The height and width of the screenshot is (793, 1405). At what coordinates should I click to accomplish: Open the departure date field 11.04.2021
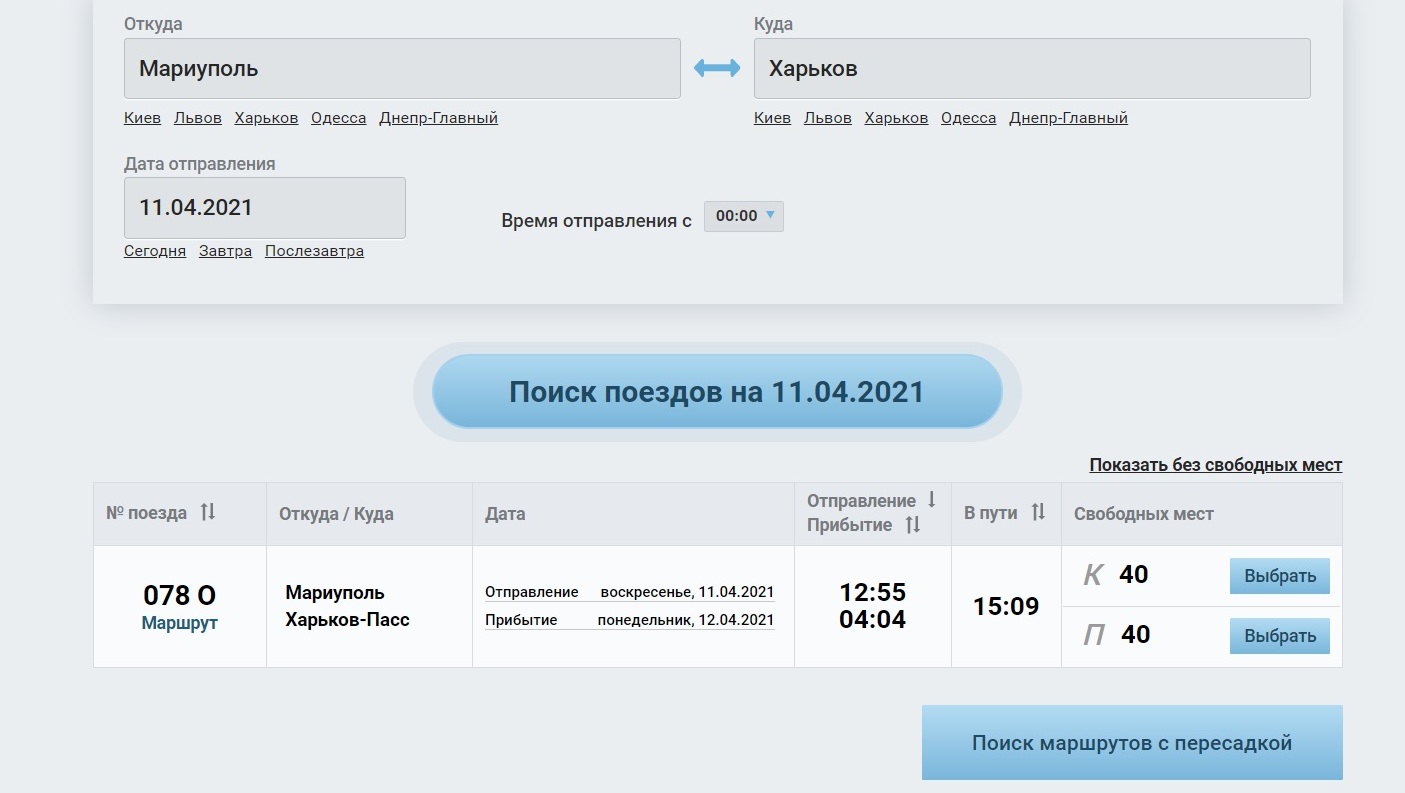[x=264, y=208]
